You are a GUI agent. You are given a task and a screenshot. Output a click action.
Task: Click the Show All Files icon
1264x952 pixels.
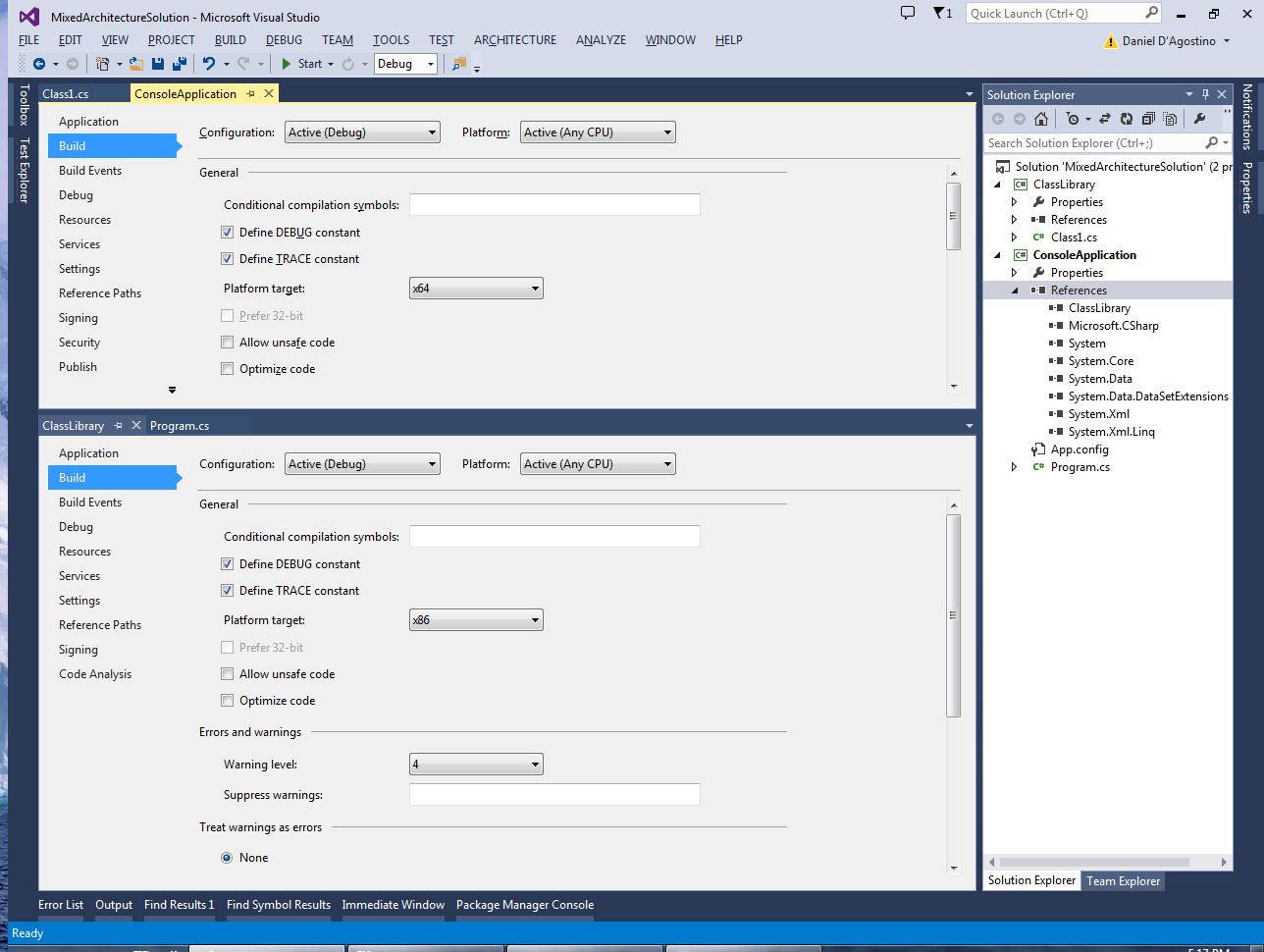click(x=1170, y=119)
